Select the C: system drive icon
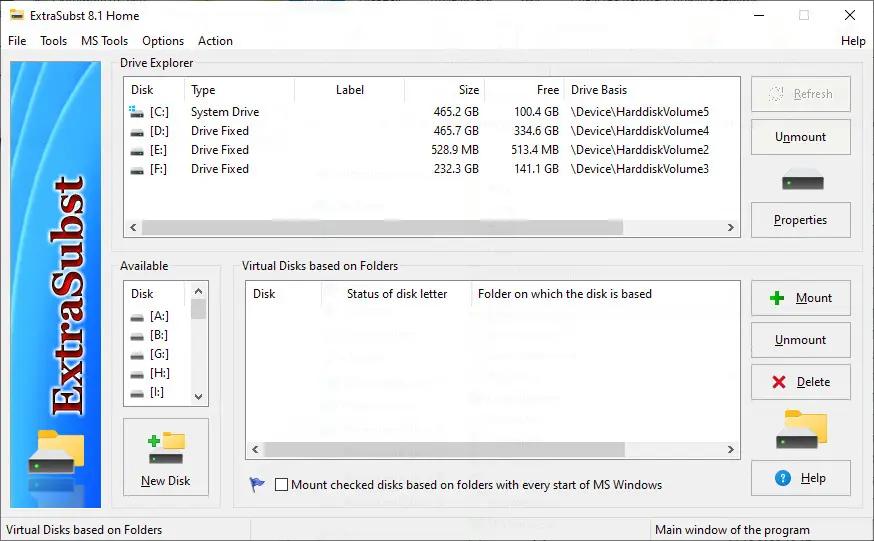The width and height of the screenshot is (874, 541). pos(137,112)
